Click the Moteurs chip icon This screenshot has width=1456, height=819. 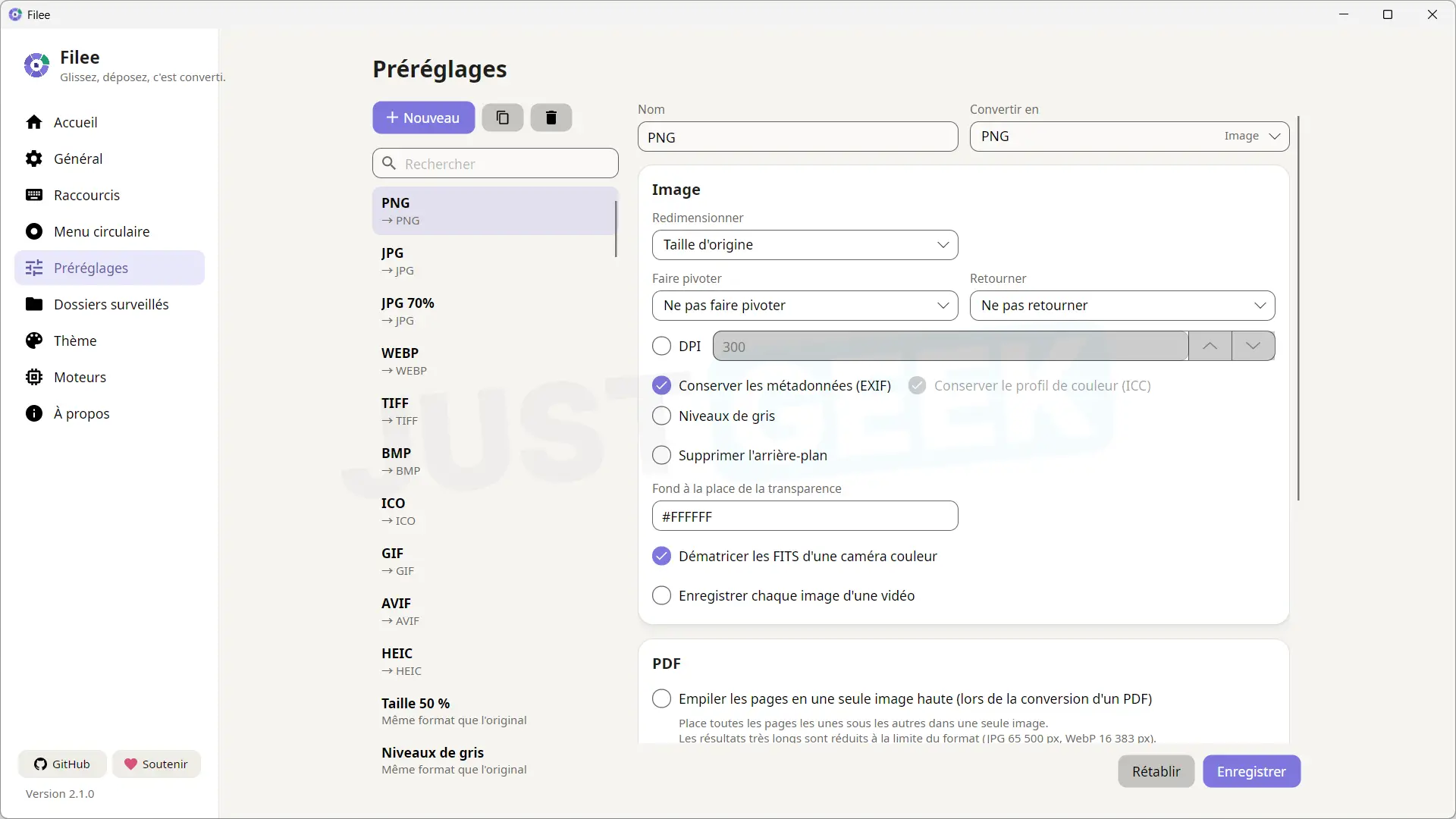[x=34, y=377]
